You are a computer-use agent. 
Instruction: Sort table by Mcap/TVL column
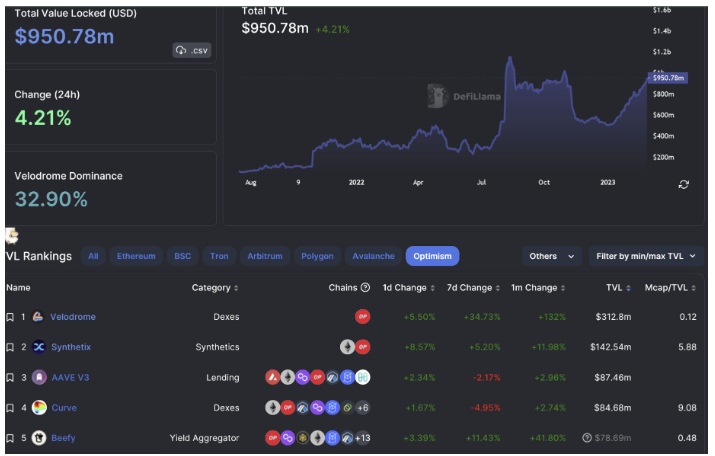coord(670,288)
